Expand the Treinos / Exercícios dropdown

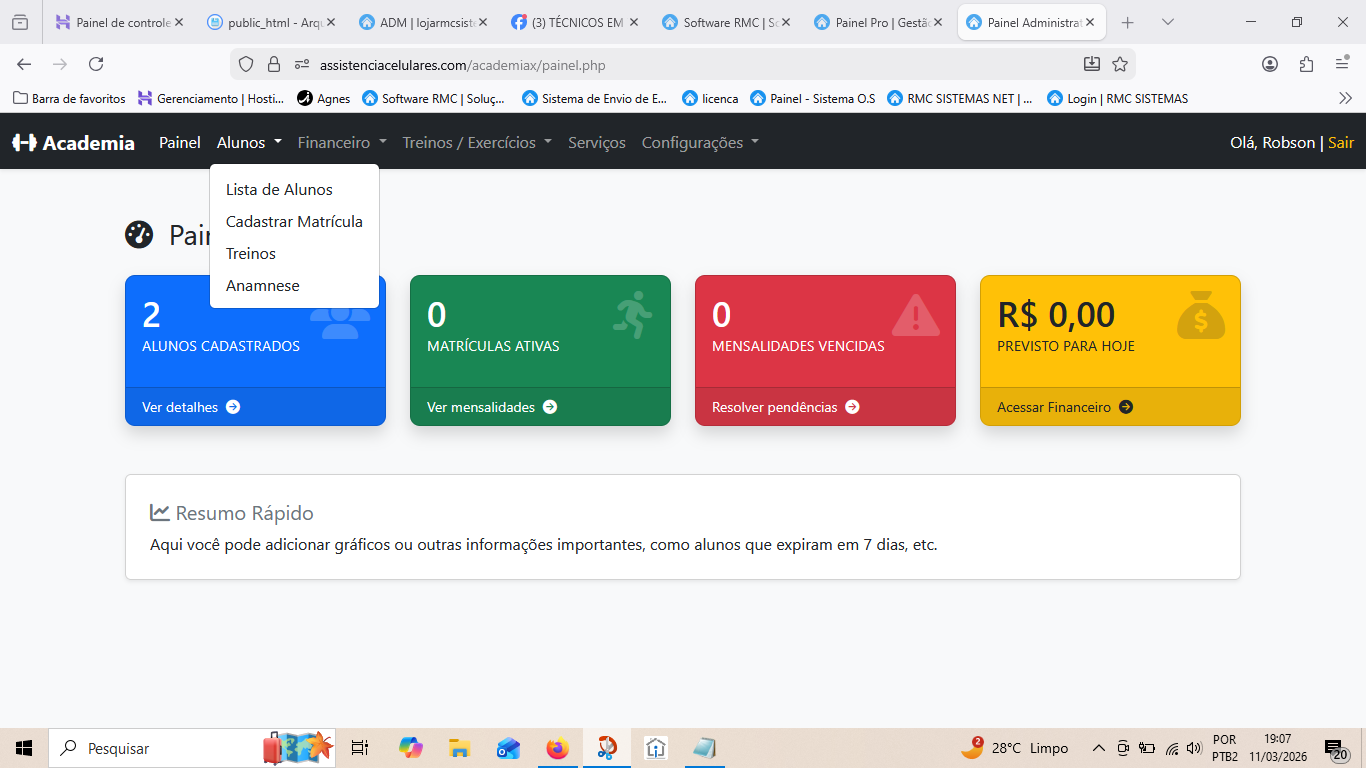point(469,142)
